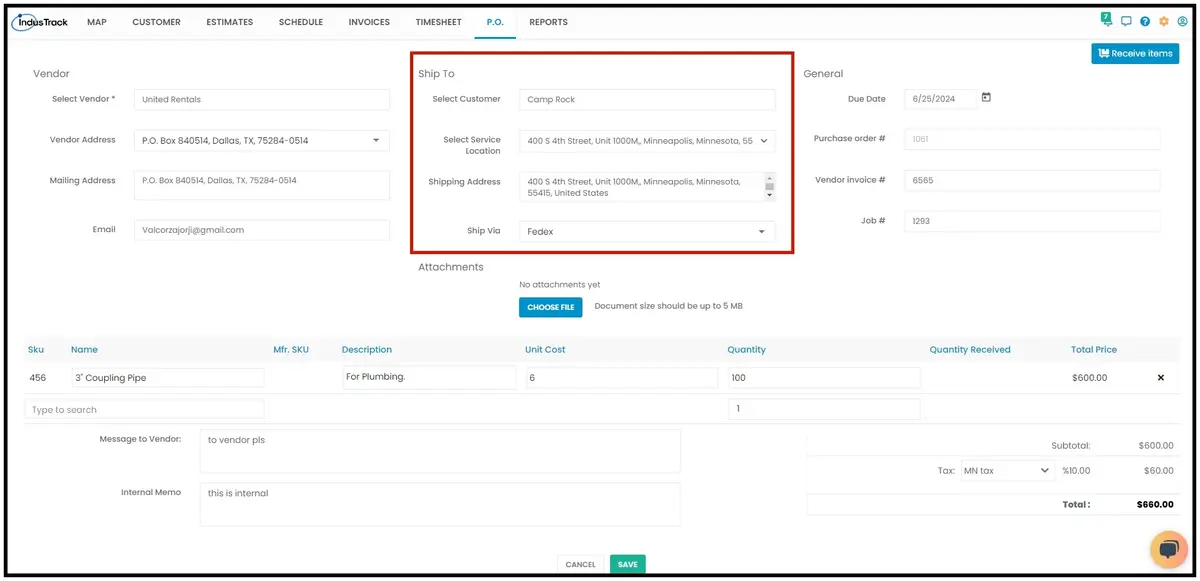The image size is (1200, 581).
Task: Click the Quantity field showing 100
Action: (824, 378)
